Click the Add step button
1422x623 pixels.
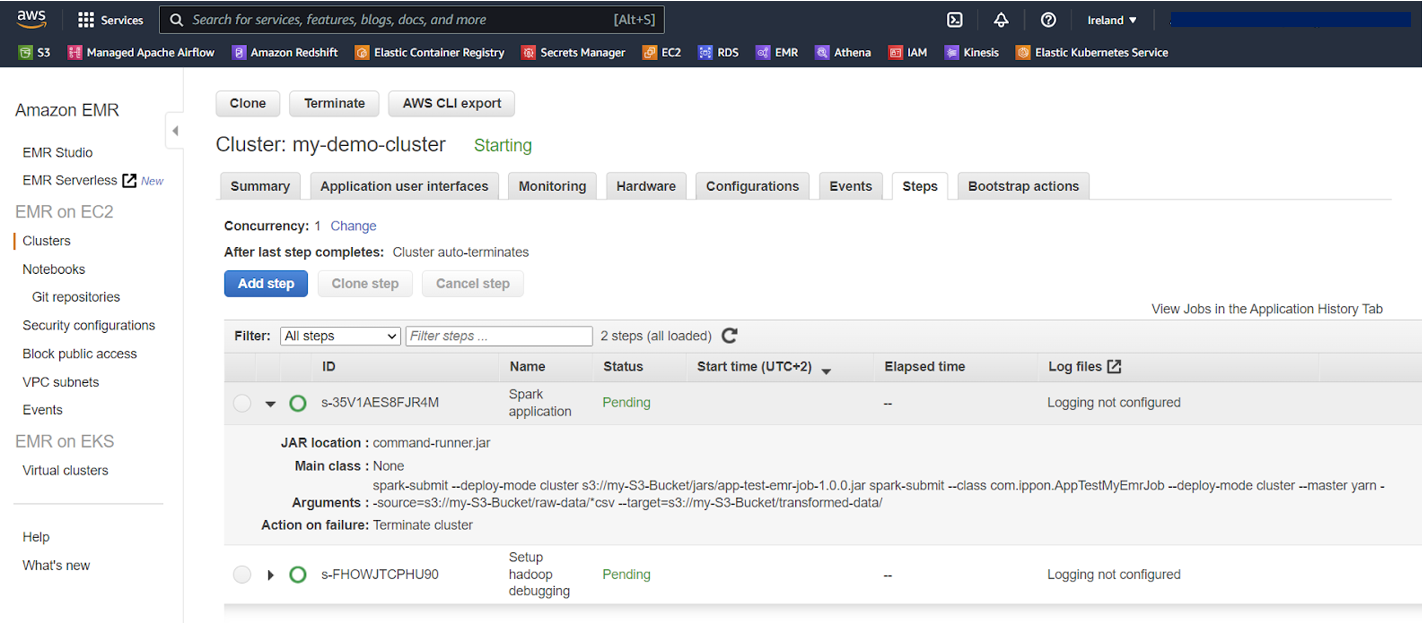266,284
